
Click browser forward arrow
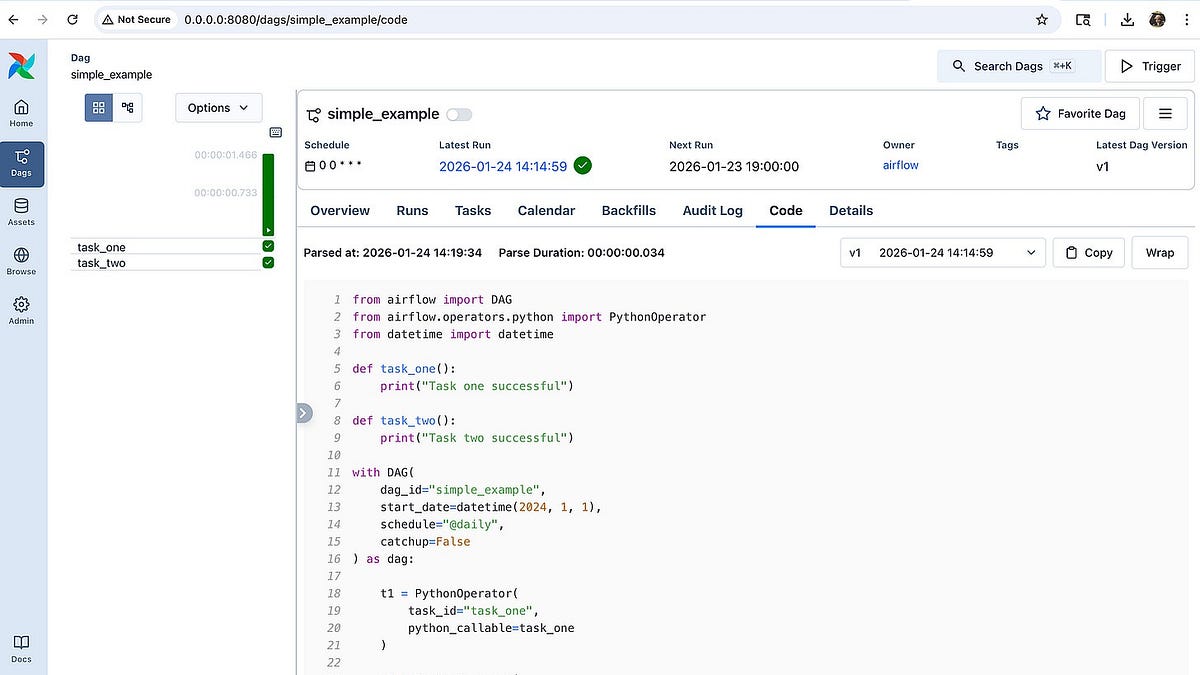point(42,19)
